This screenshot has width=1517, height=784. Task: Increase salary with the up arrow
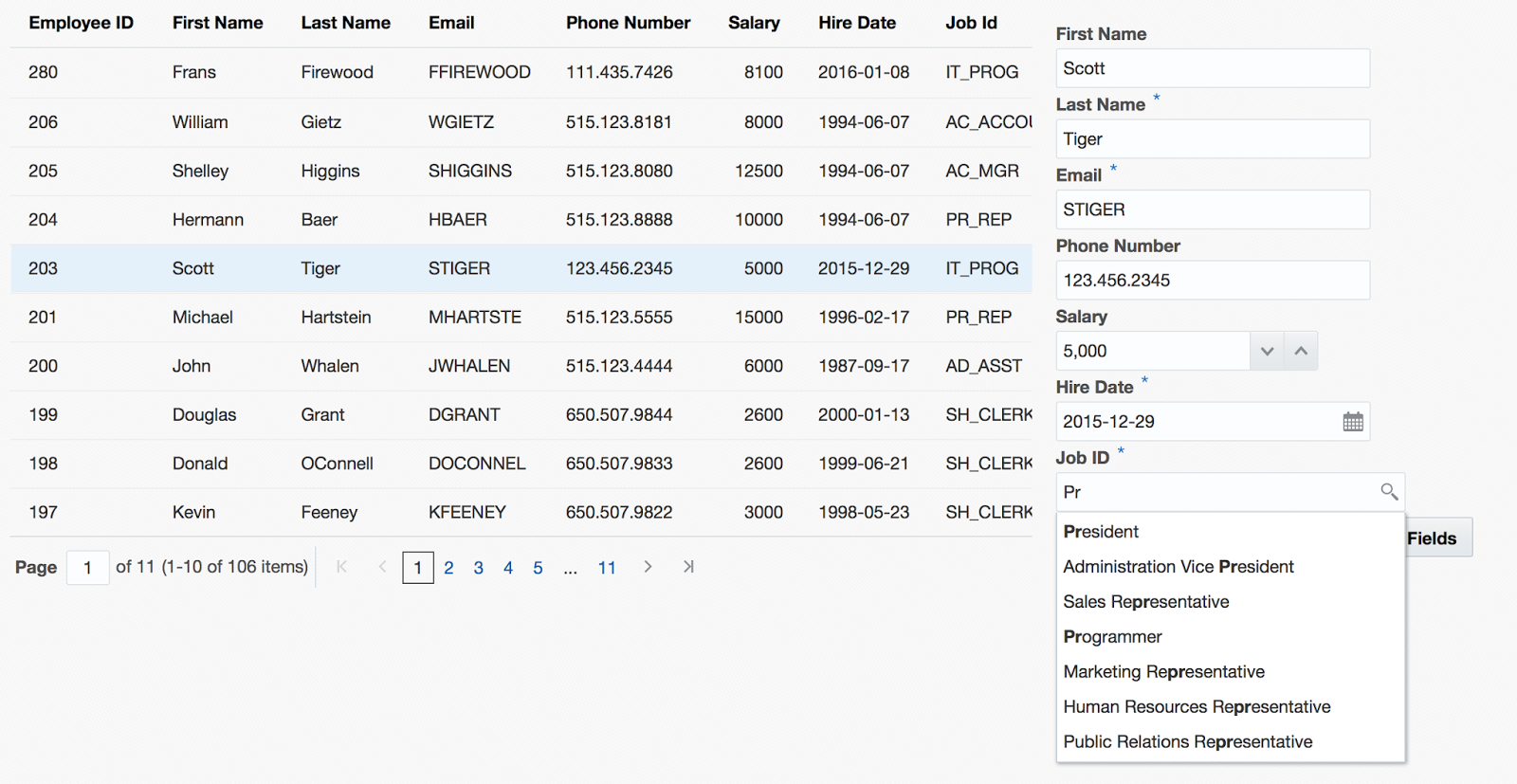pos(1301,351)
